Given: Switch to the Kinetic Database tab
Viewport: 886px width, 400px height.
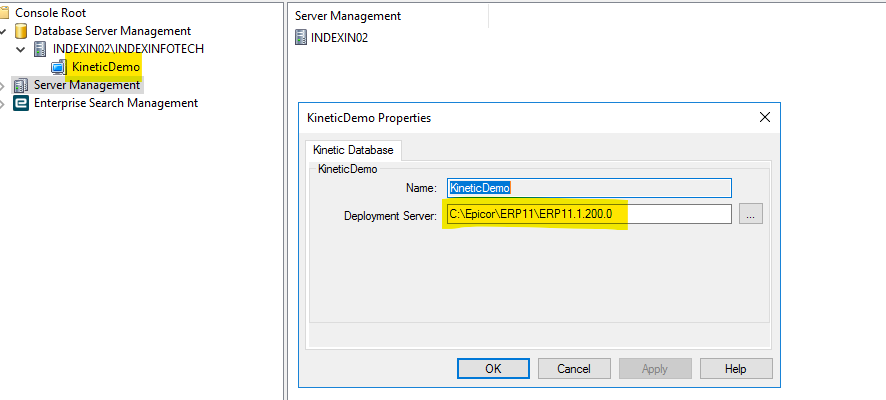Looking at the screenshot, I should tap(353, 150).
